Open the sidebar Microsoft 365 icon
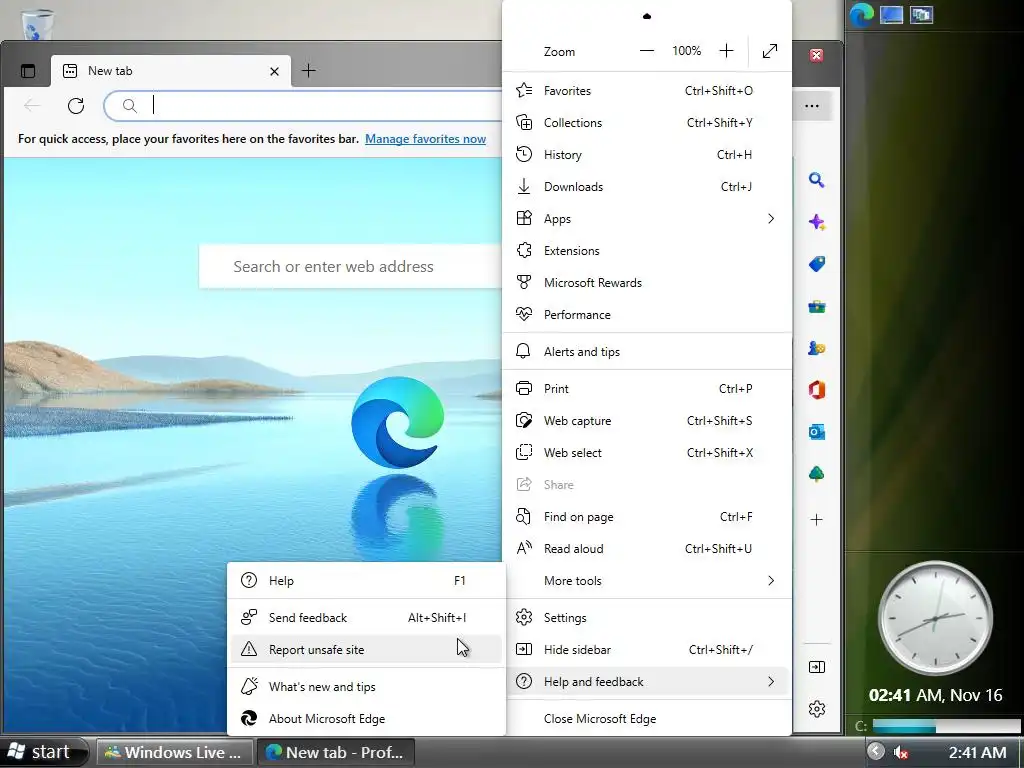The image size is (1024, 768). pyautogui.click(x=816, y=390)
